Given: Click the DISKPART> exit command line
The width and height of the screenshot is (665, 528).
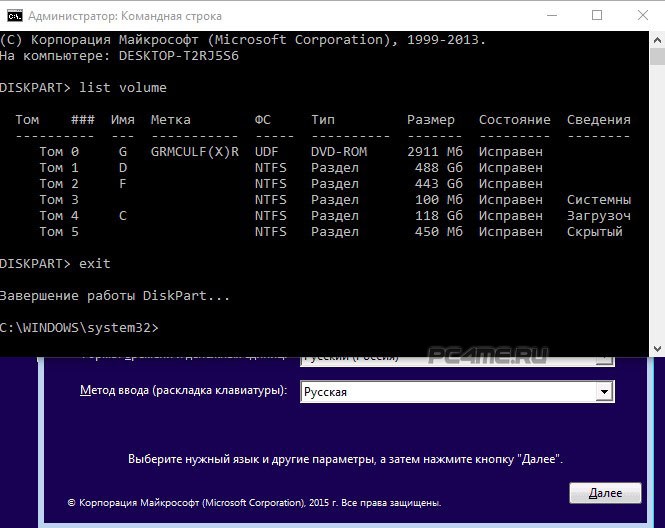Looking at the screenshot, I should pos(55,264).
